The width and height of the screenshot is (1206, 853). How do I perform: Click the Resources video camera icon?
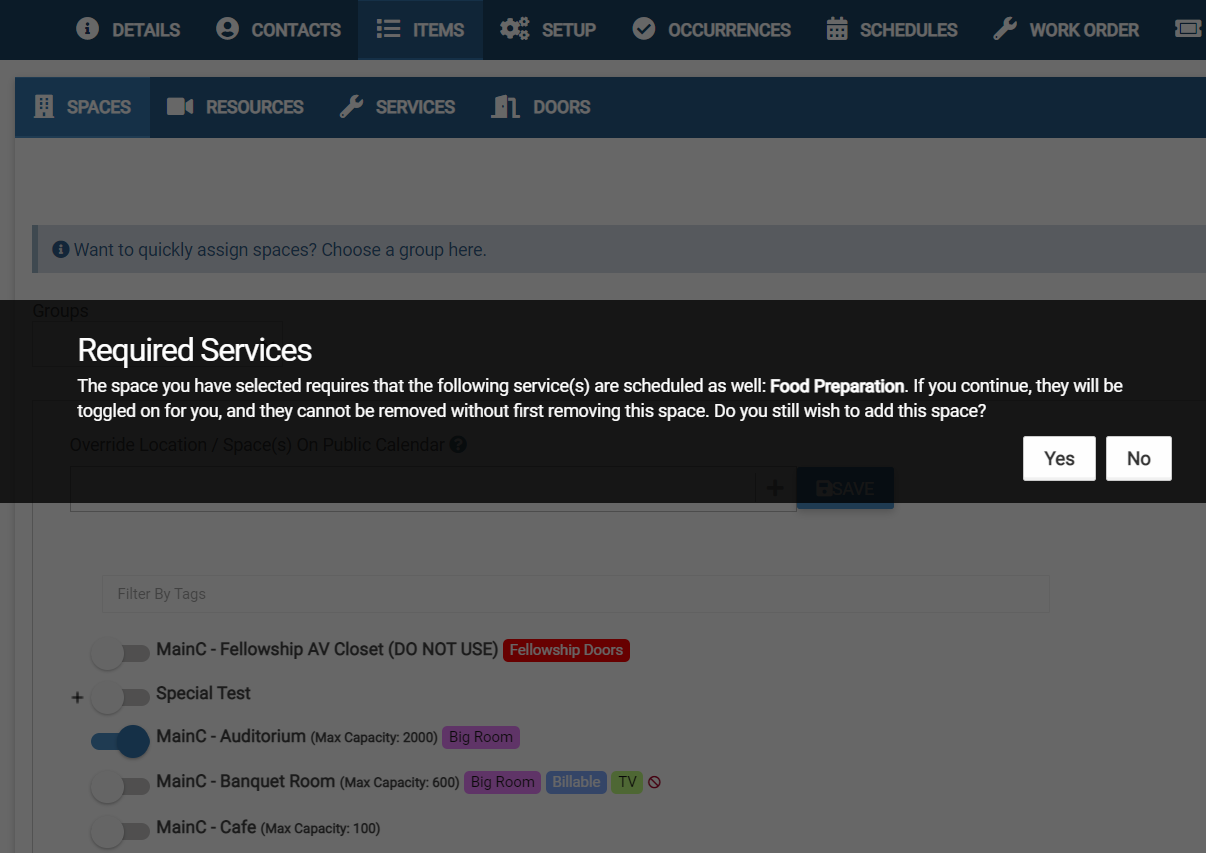[x=180, y=107]
